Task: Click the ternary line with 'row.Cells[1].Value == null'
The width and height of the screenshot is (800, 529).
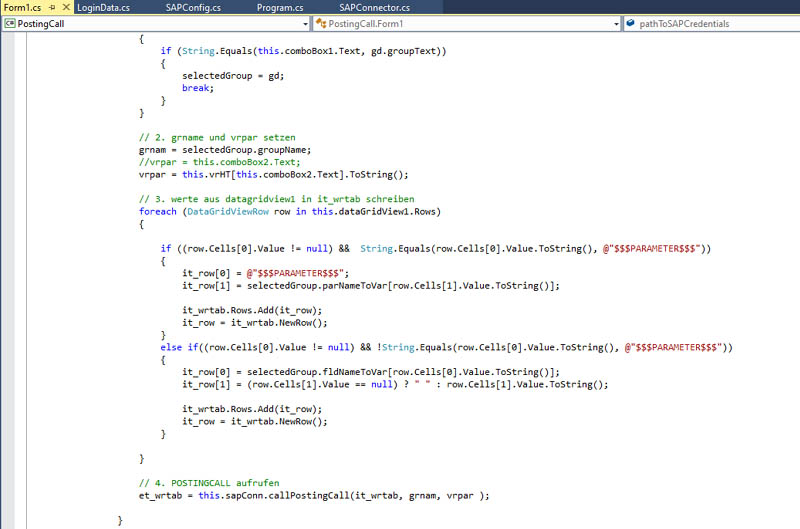Action: pos(395,384)
